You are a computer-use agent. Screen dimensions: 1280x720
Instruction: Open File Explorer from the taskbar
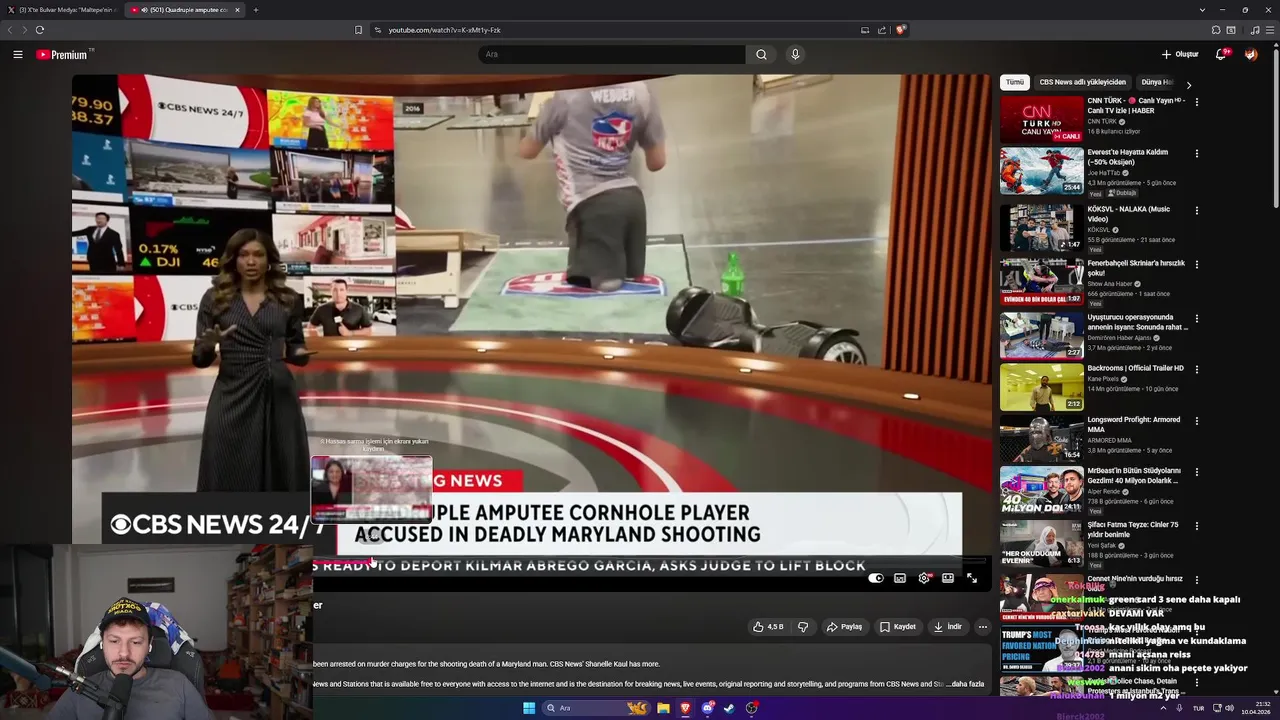pyautogui.click(x=663, y=708)
